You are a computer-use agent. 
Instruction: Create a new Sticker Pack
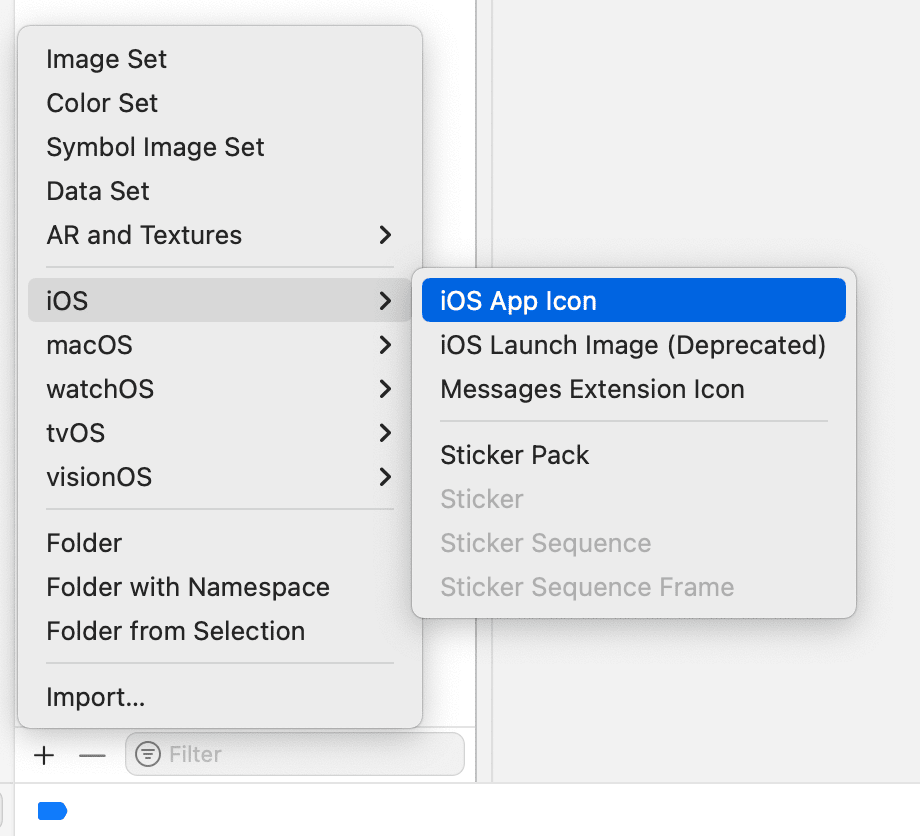515,454
